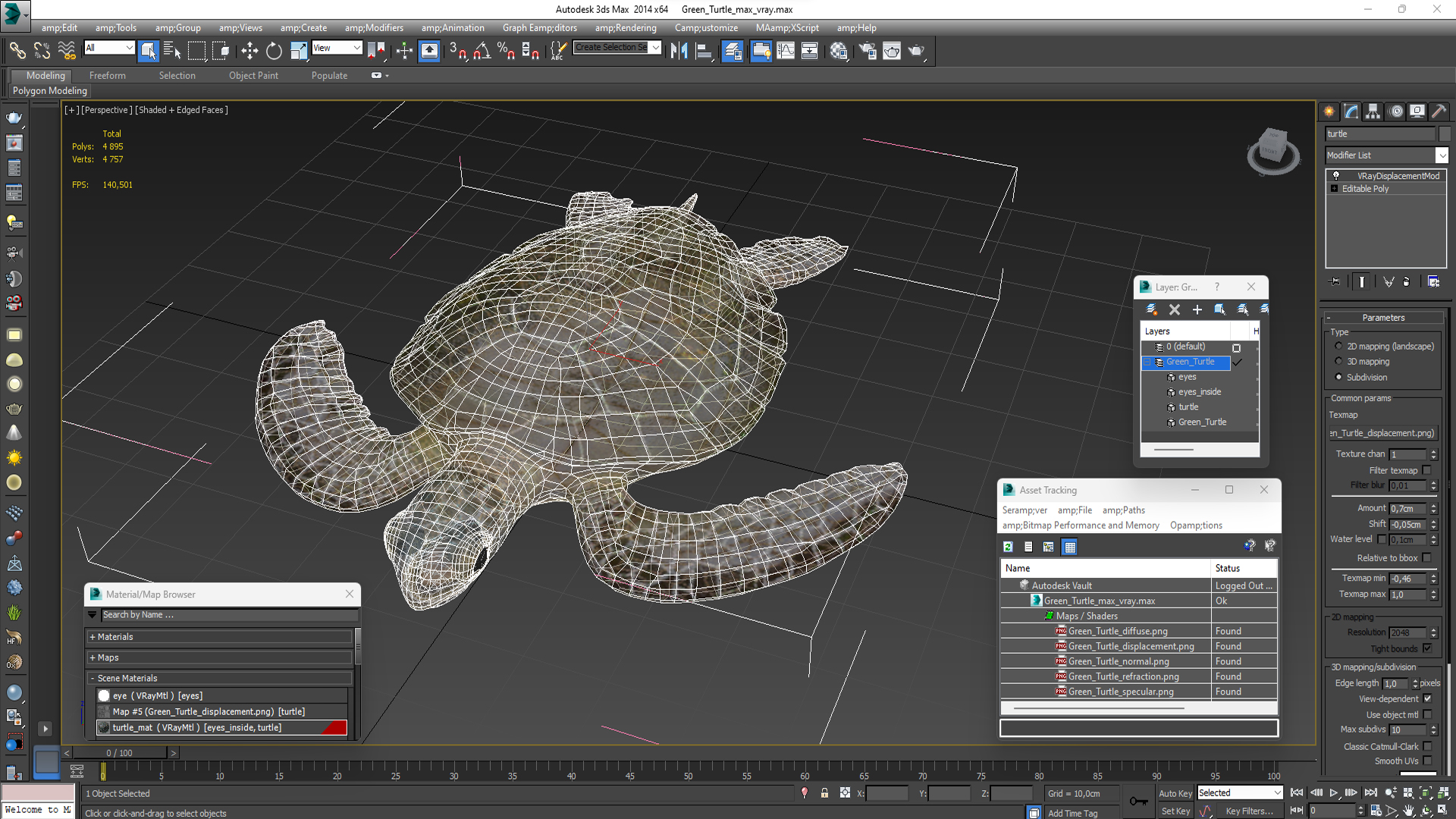Enable the Filter texmap checkbox
1456x819 pixels.
click(1427, 470)
